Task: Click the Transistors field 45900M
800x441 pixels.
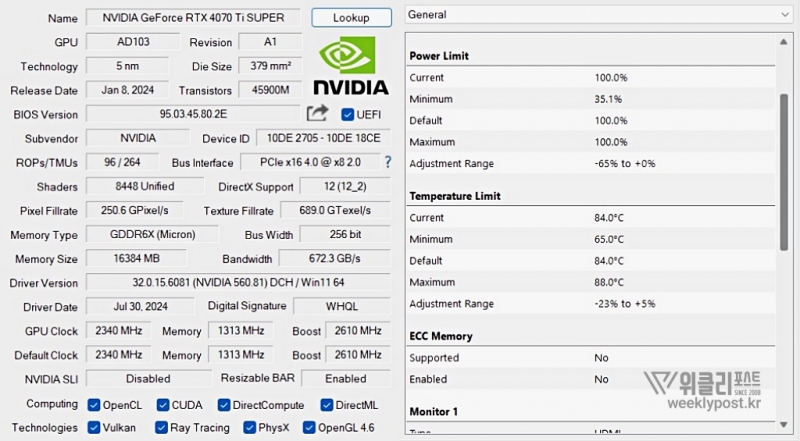Action: [270, 90]
